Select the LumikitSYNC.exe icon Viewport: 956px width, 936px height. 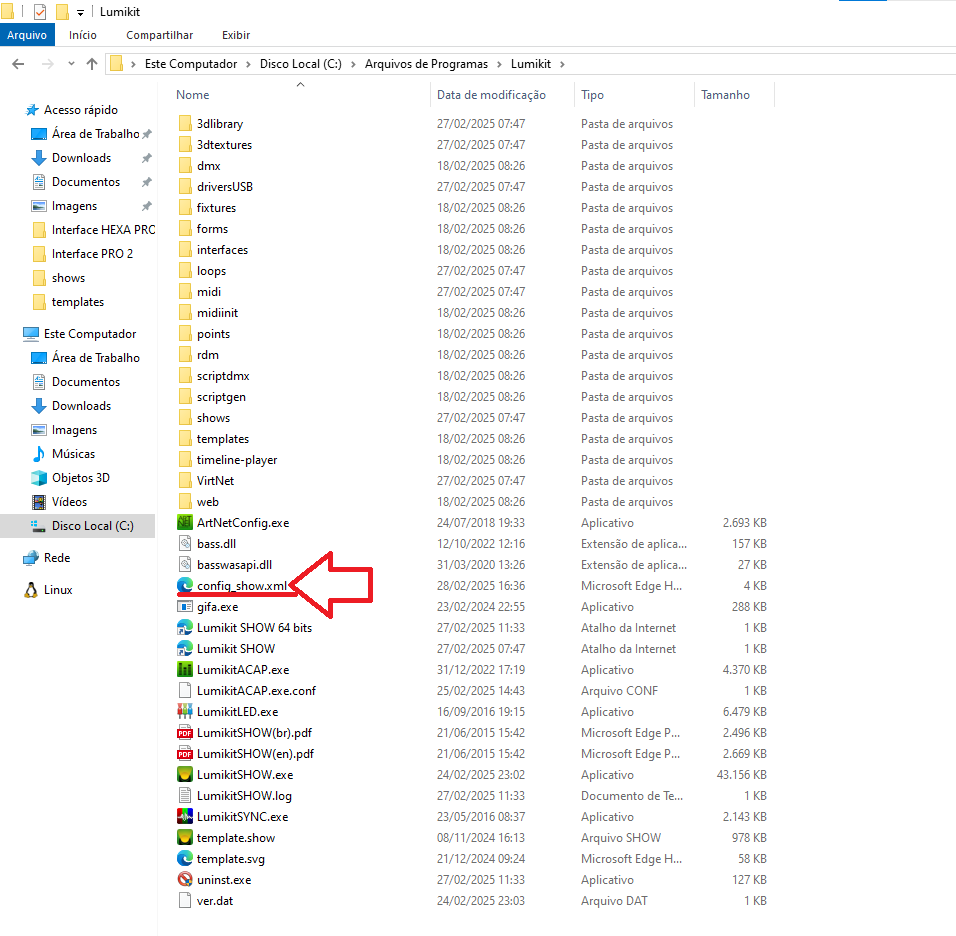pos(184,817)
